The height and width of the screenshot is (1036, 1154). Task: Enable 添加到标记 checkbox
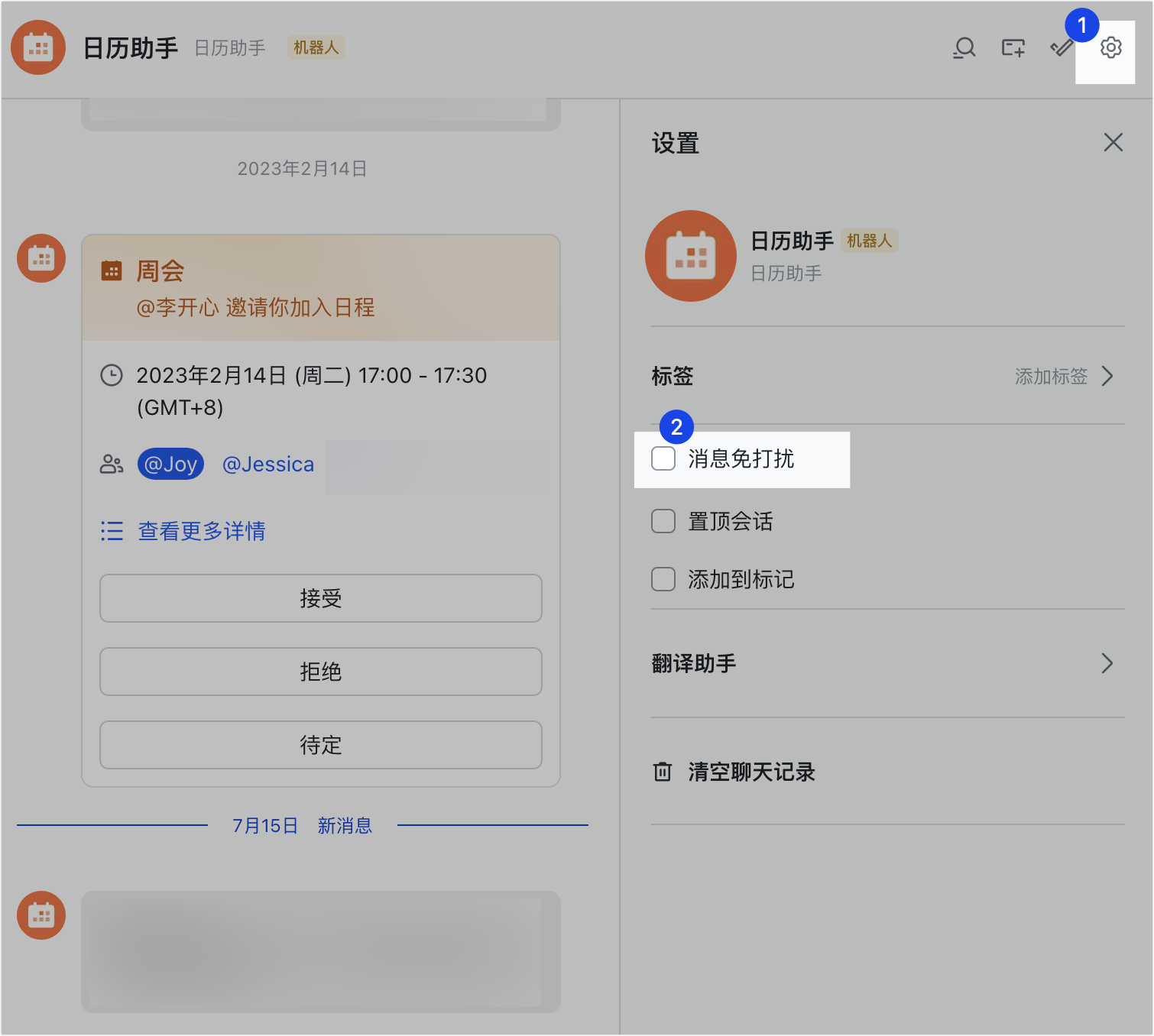(x=663, y=579)
